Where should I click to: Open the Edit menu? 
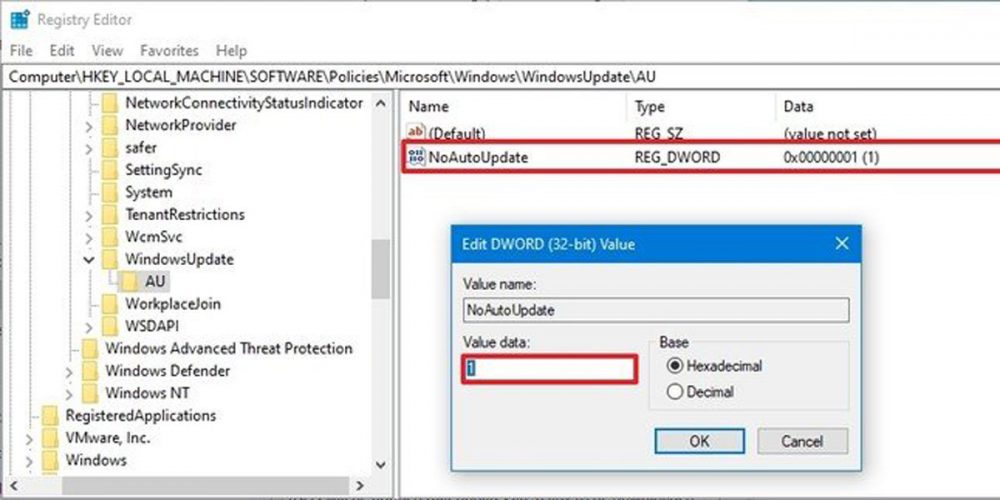pos(62,50)
